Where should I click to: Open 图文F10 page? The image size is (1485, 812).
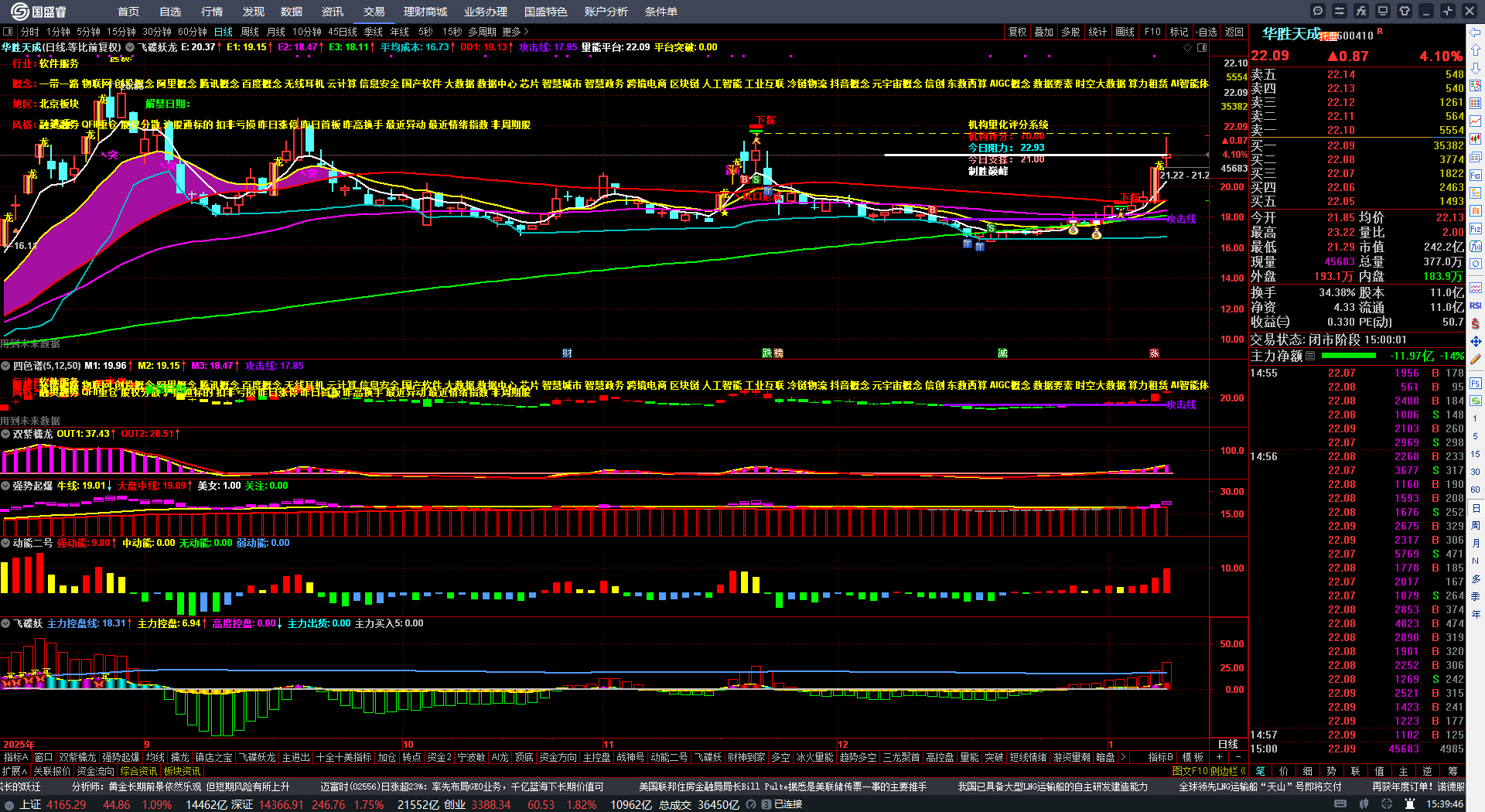[1190, 771]
